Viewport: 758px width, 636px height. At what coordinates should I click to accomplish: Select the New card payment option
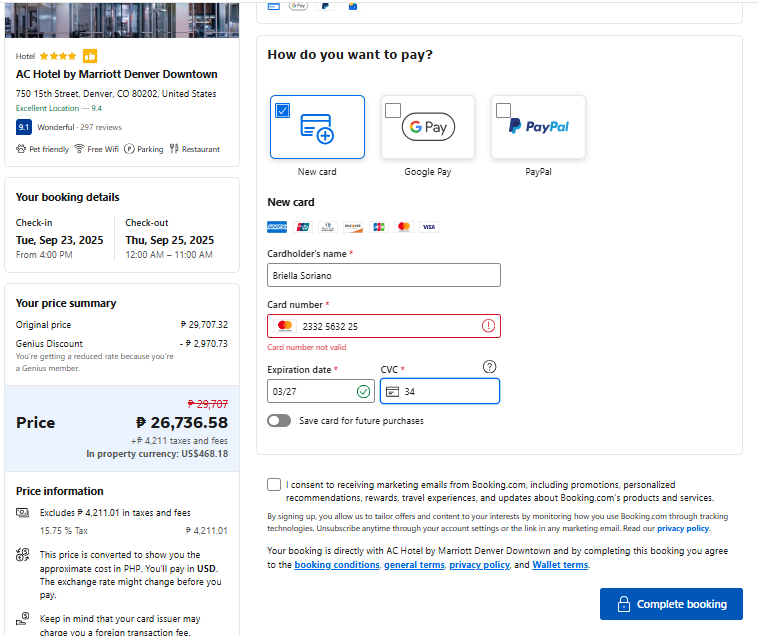click(x=317, y=127)
